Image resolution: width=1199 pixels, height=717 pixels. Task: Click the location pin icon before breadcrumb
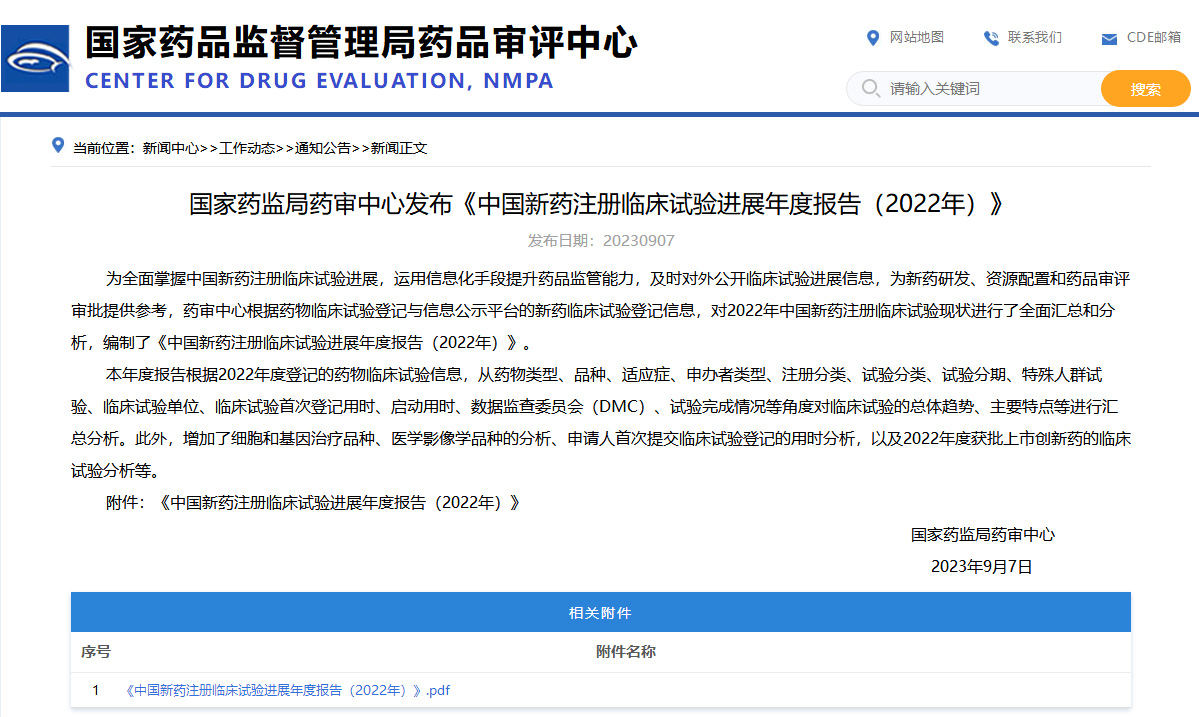point(57,145)
